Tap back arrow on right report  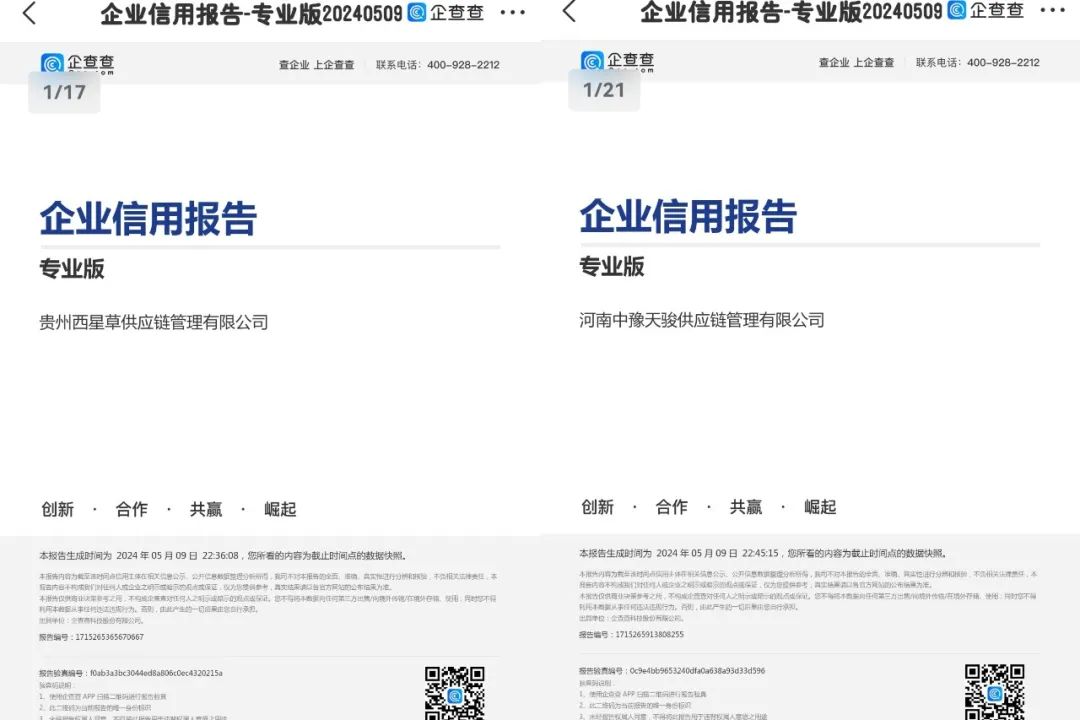pos(569,12)
